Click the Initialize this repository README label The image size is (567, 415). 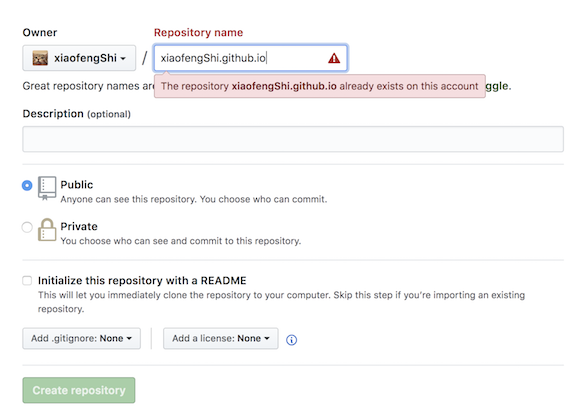click(x=142, y=281)
